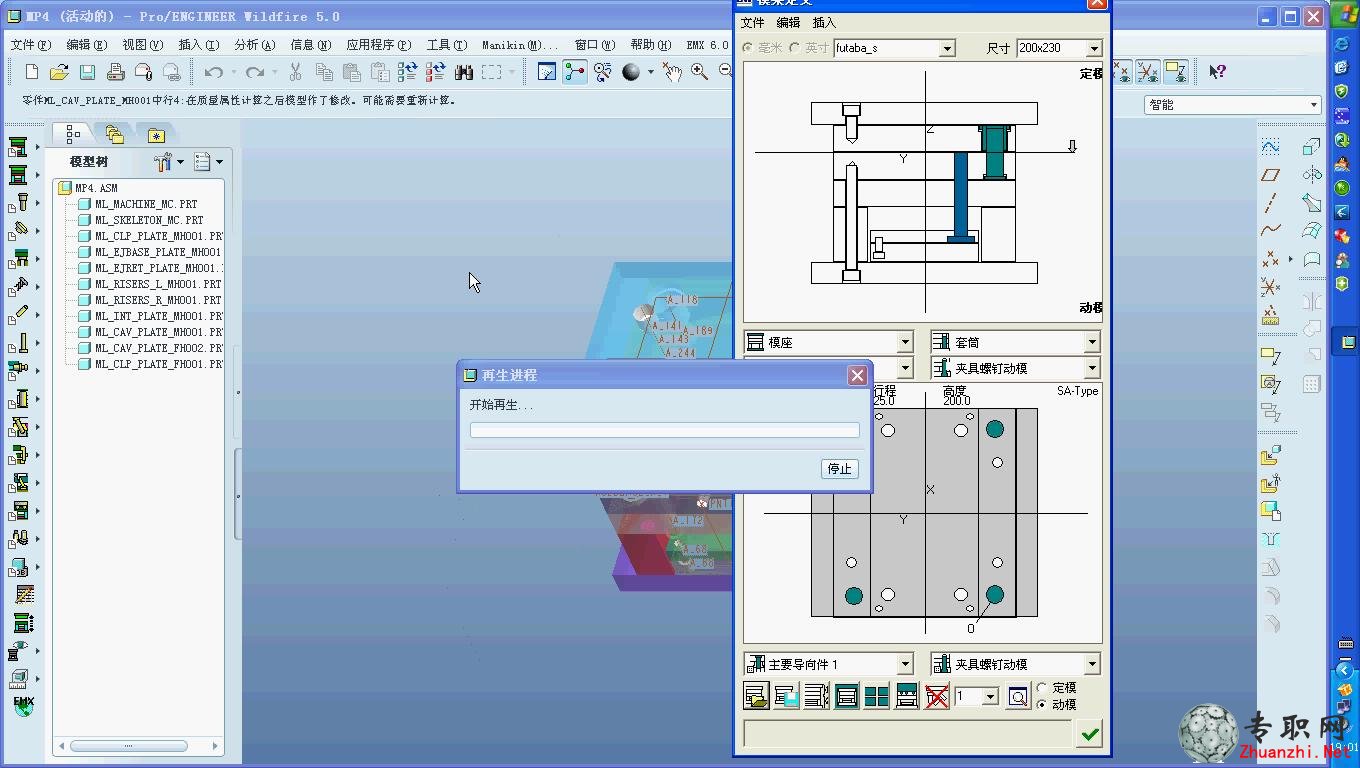Image resolution: width=1360 pixels, height=768 pixels.
Task: Open the EMX 6.0 menu
Action: click(707, 45)
